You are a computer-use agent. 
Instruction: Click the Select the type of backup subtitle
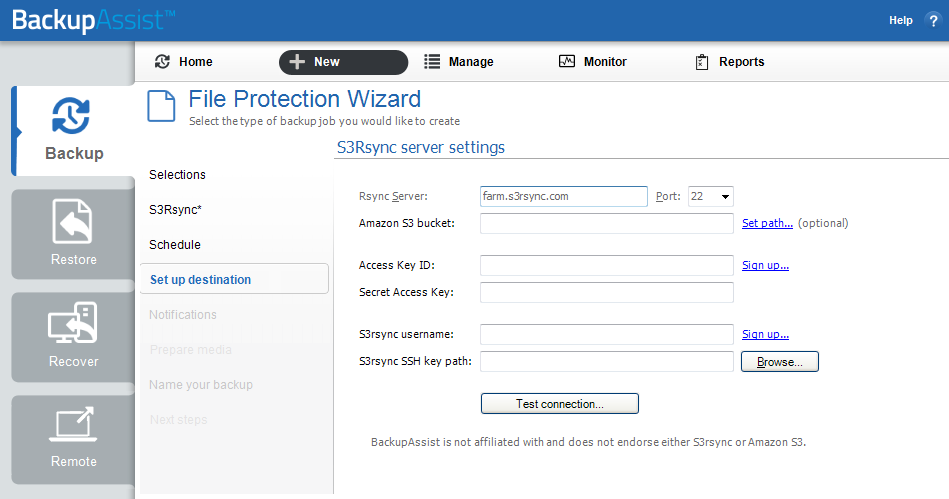[x=324, y=121]
